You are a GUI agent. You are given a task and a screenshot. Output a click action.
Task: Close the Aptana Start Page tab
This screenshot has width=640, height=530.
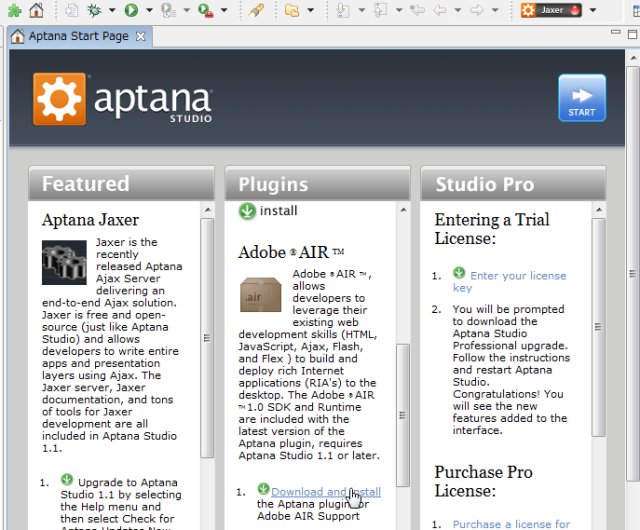[x=140, y=37]
